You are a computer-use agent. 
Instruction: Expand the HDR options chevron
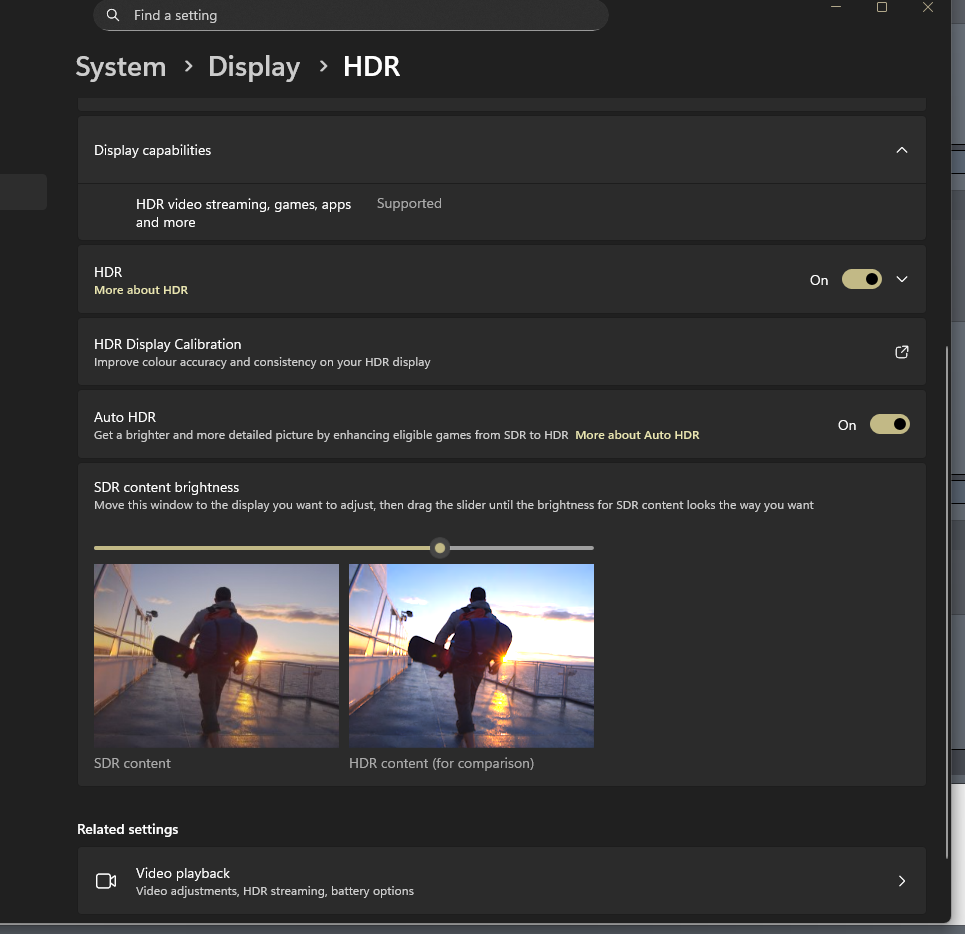pos(902,279)
